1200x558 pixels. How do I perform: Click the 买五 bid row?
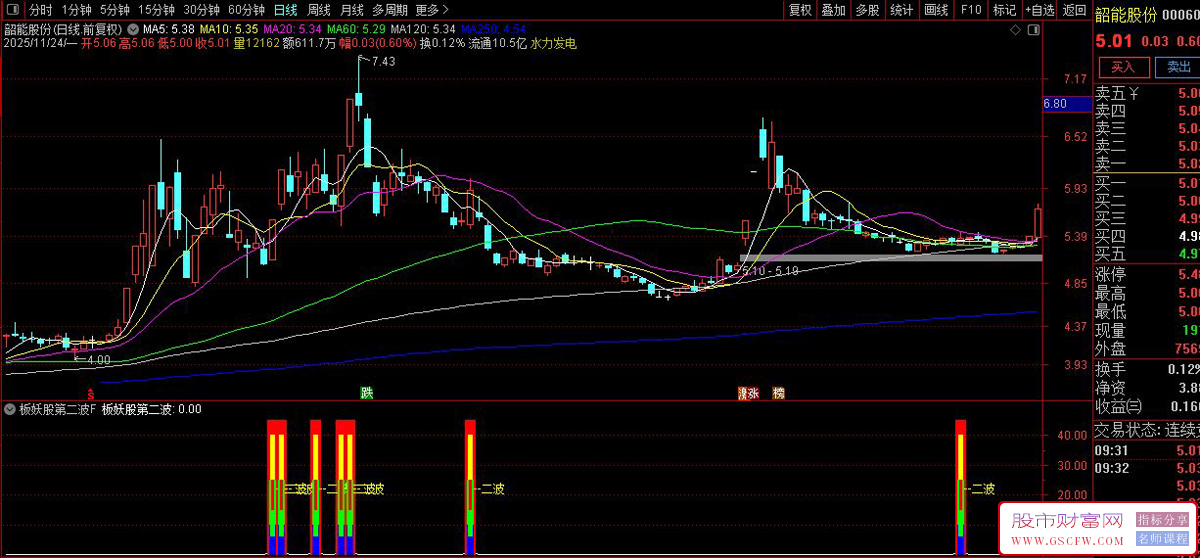point(1147,254)
